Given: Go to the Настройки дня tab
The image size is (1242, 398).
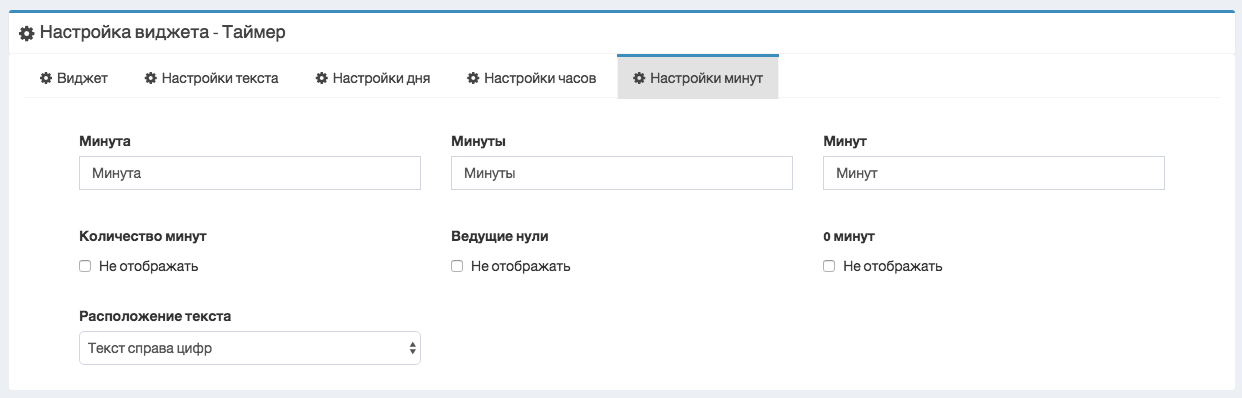Looking at the screenshot, I should (373, 78).
